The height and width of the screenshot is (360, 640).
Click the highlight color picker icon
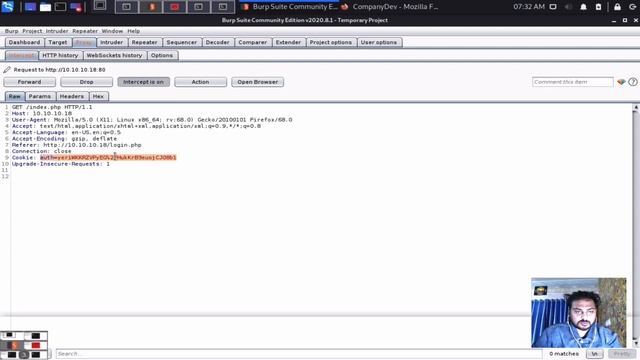click(621, 82)
